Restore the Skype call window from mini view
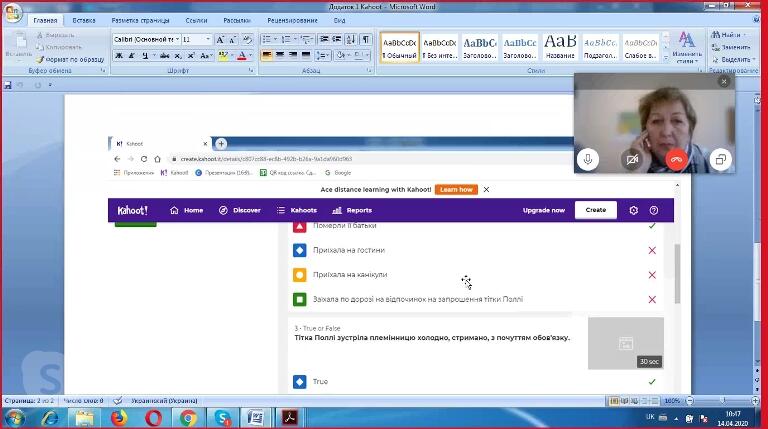The width and height of the screenshot is (768, 429). tap(720, 160)
